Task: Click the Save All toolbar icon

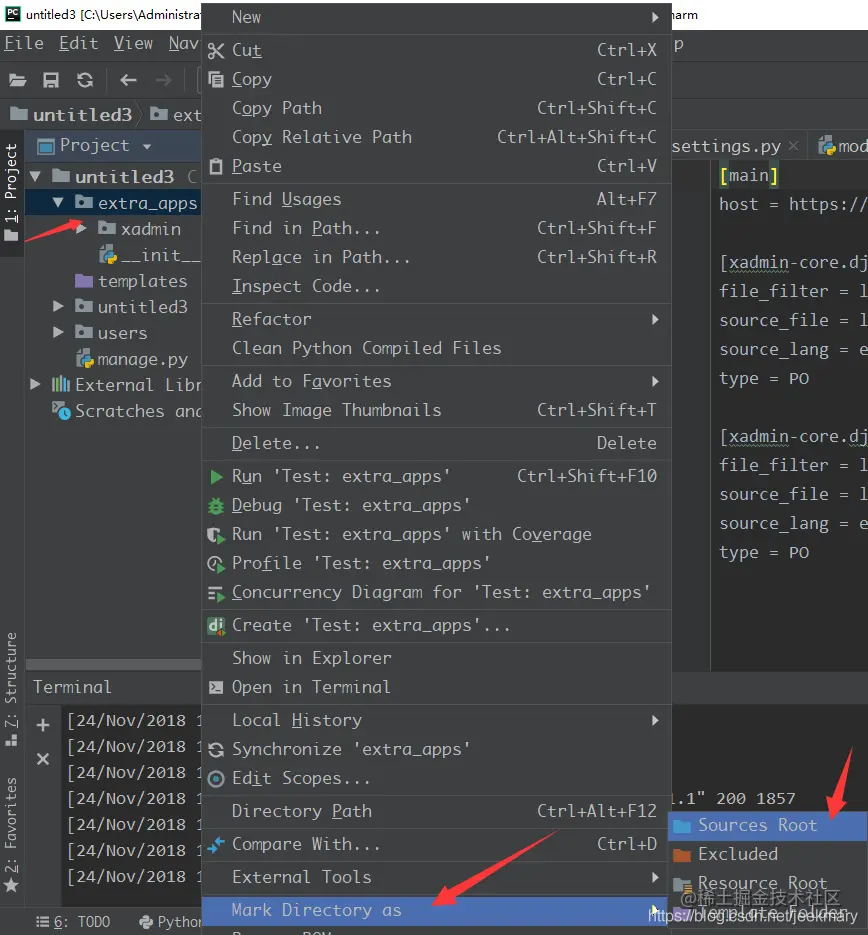Action: pyautogui.click(x=51, y=80)
